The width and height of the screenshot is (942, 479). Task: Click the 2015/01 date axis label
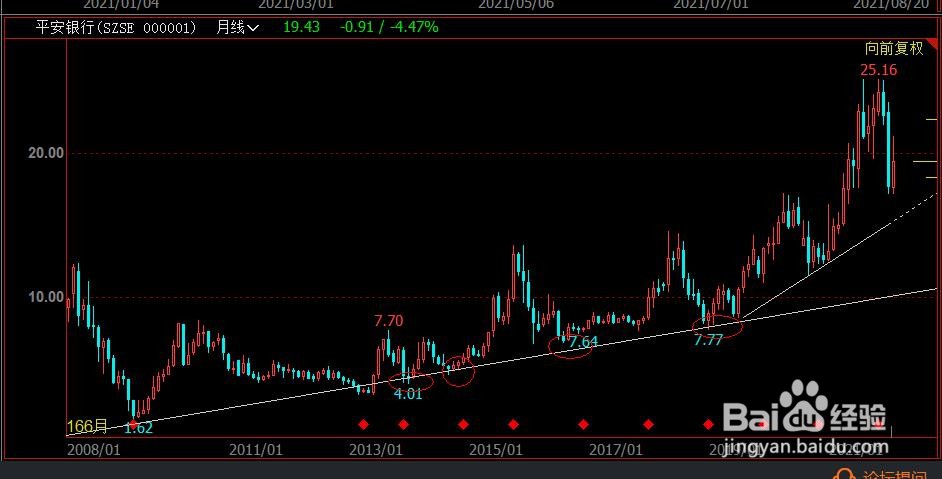pyautogui.click(x=496, y=450)
